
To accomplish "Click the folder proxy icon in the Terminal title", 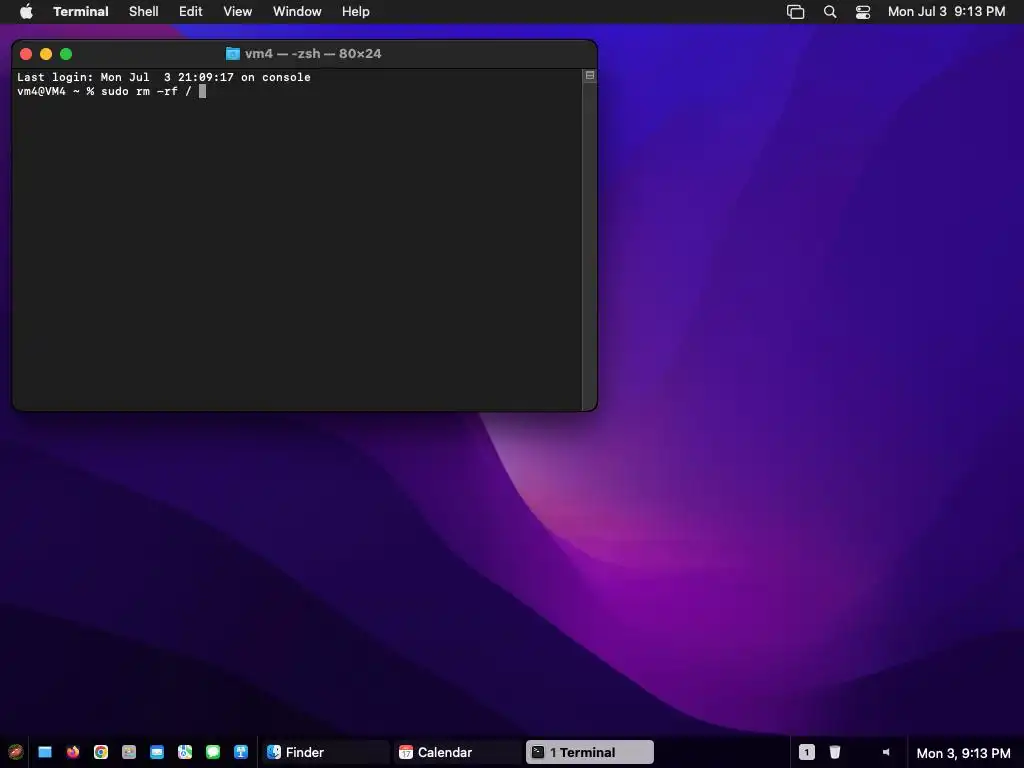I will click(x=232, y=54).
